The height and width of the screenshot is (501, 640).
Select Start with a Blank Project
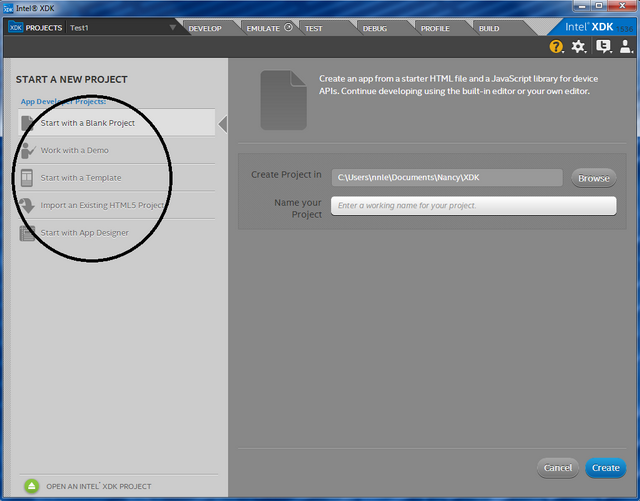tap(117, 122)
